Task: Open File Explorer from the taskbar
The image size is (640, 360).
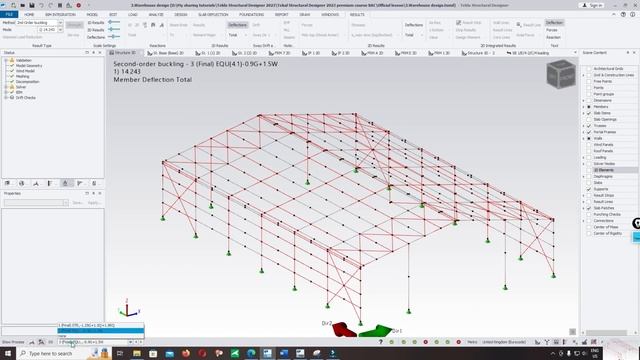Action: click(137, 353)
